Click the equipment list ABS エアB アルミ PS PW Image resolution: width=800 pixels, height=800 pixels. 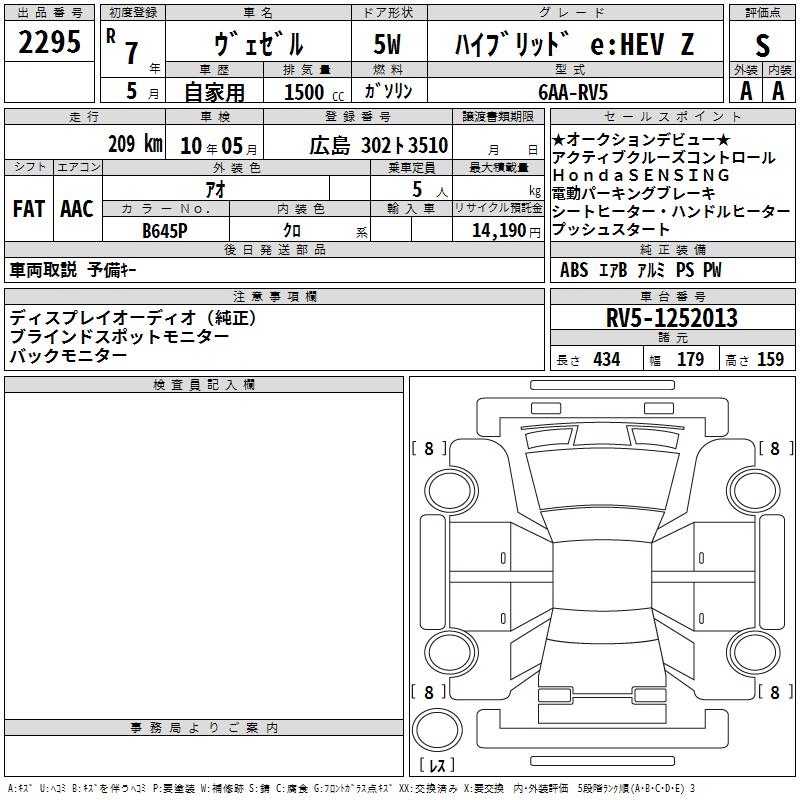point(641,270)
